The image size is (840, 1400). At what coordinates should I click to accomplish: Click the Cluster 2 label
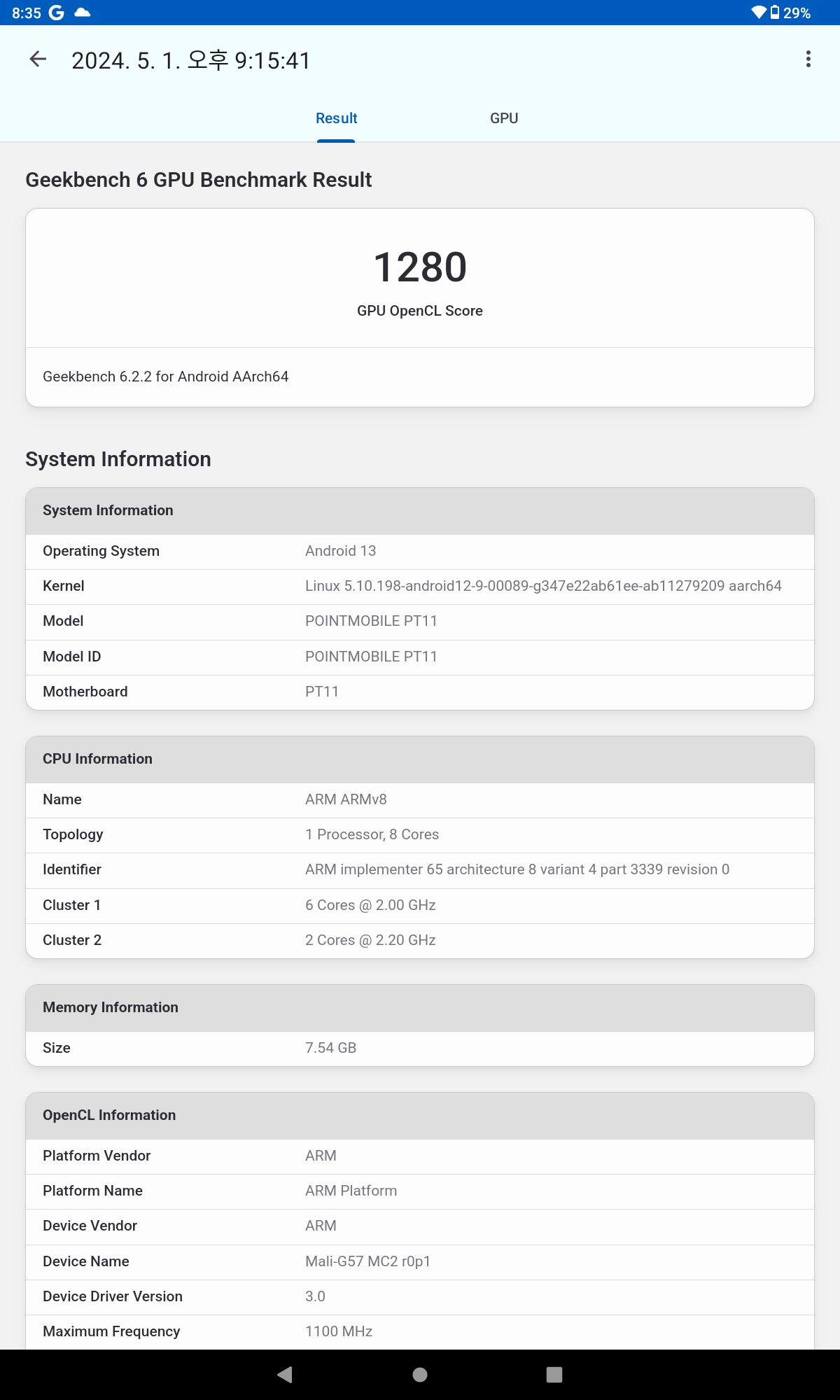72,940
